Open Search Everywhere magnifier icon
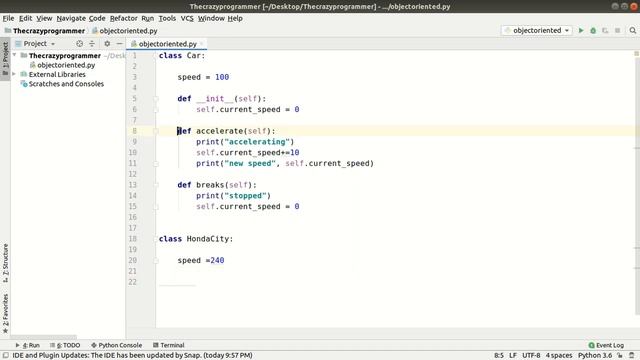This screenshot has height=360, width=640. point(632,31)
